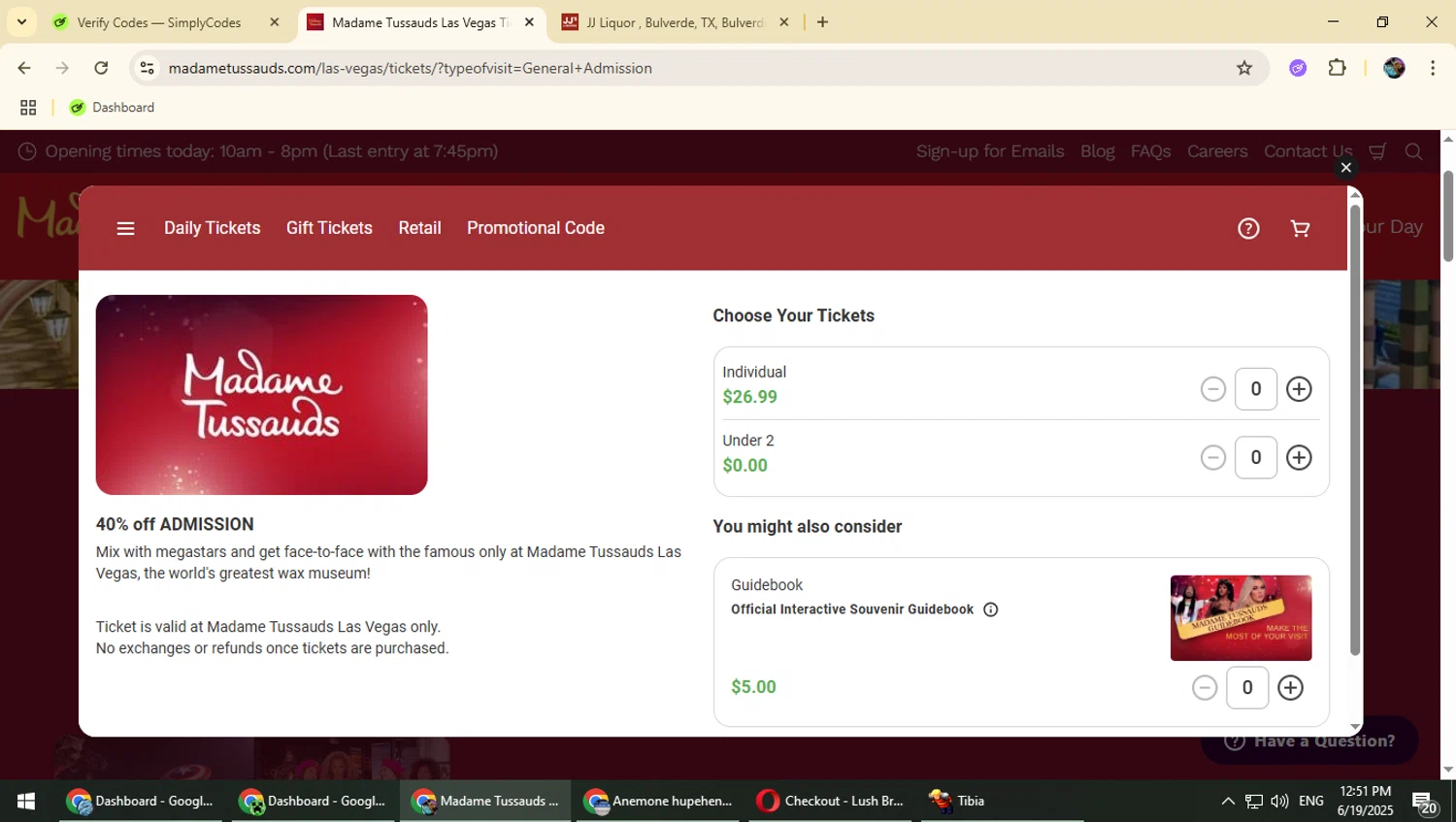
Task: Open Promotional Code tab
Action: (536, 228)
